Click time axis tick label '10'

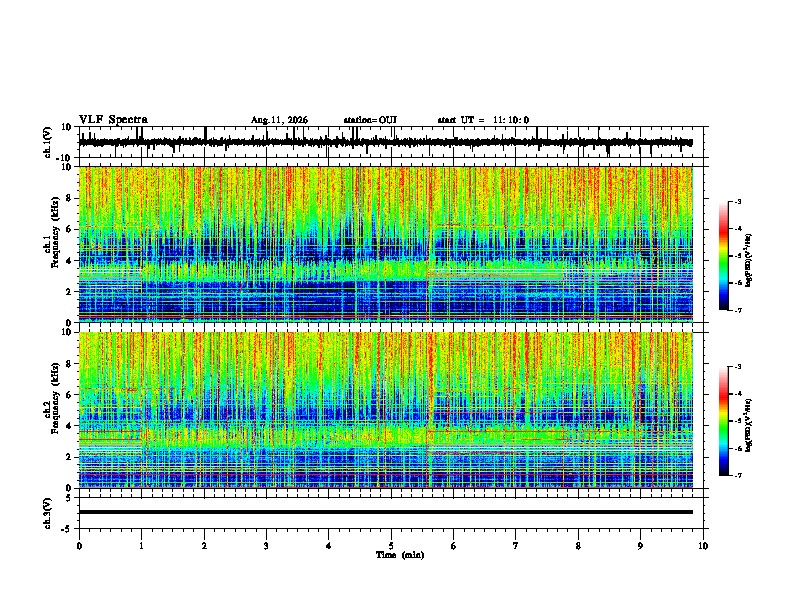(703, 546)
